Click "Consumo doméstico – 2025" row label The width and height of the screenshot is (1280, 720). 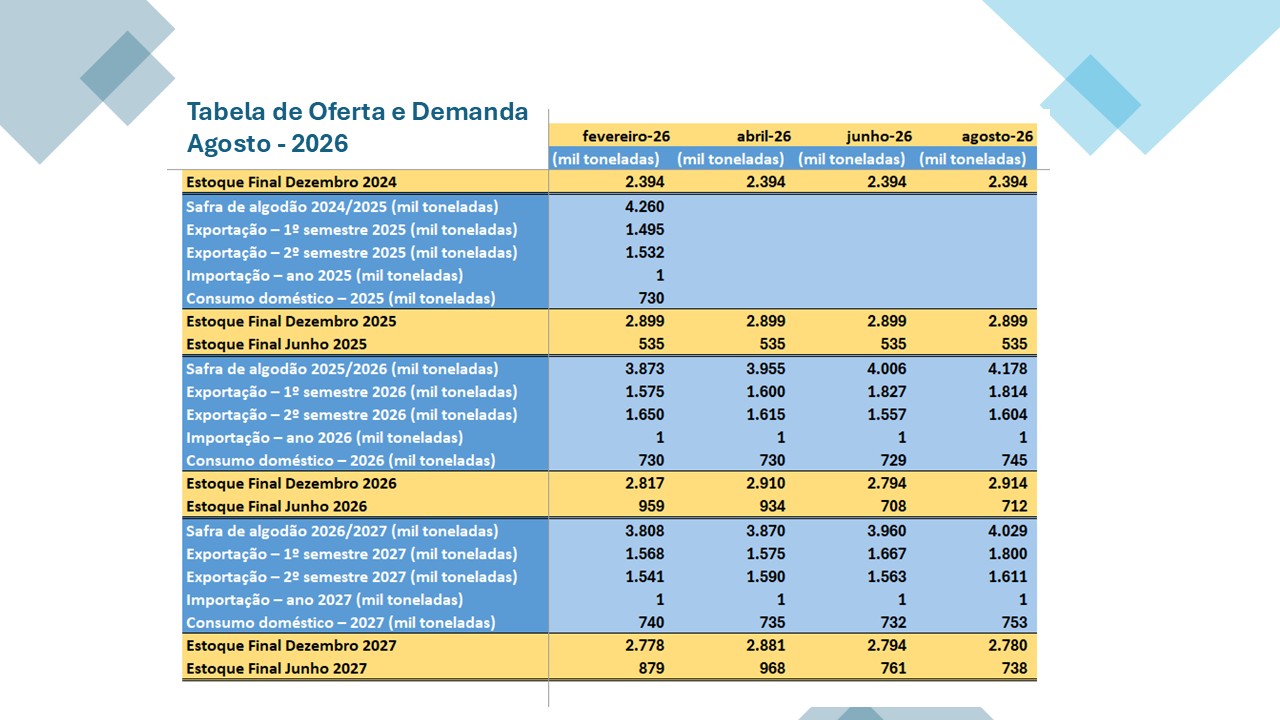click(341, 298)
